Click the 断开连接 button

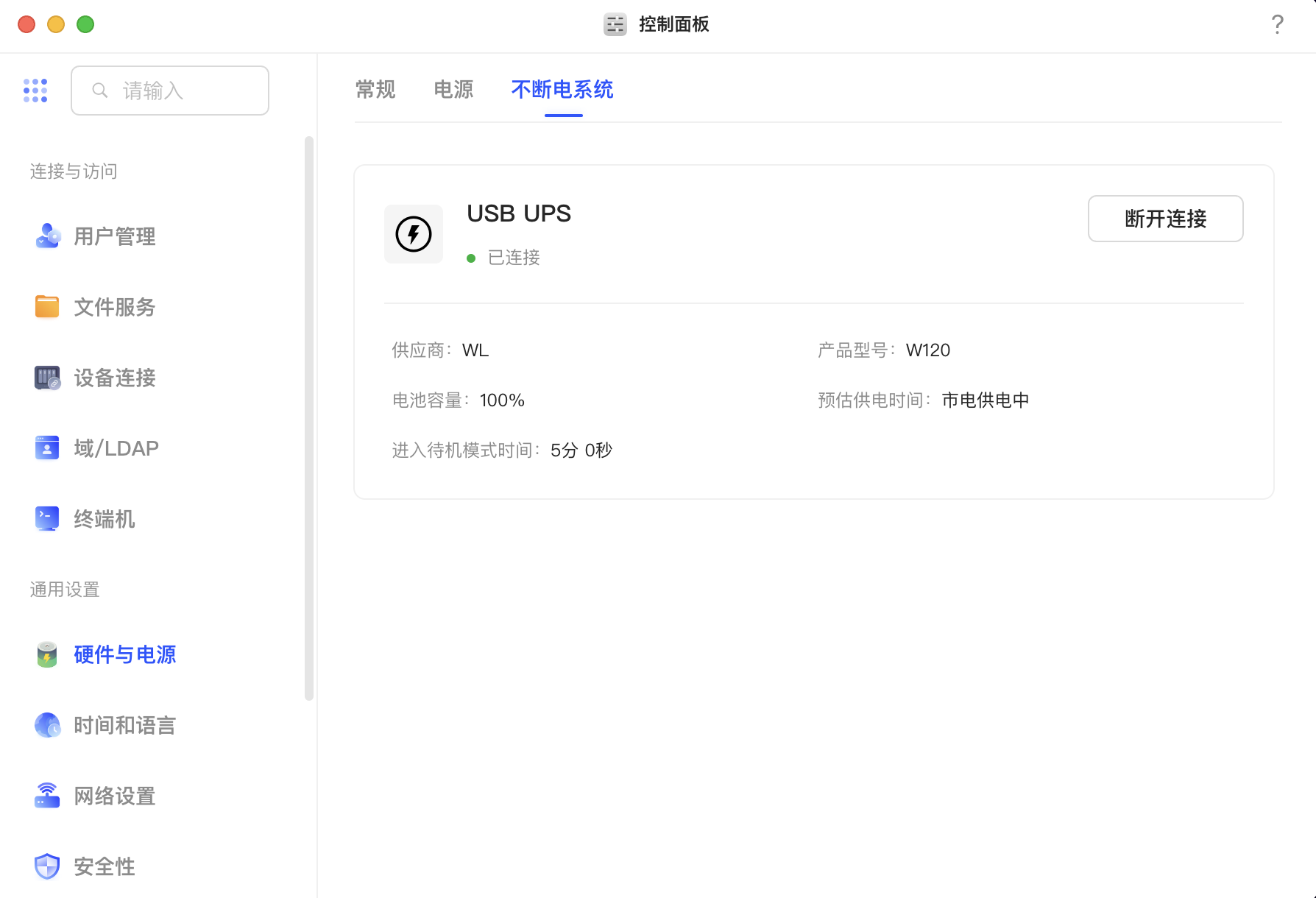click(x=1165, y=219)
